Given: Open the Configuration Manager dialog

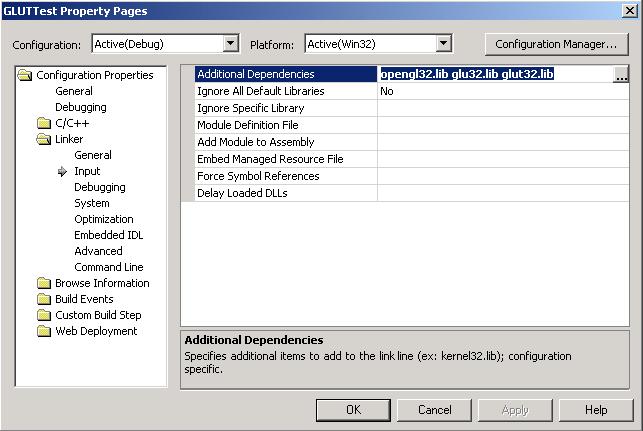Looking at the screenshot, I should 556,44.
